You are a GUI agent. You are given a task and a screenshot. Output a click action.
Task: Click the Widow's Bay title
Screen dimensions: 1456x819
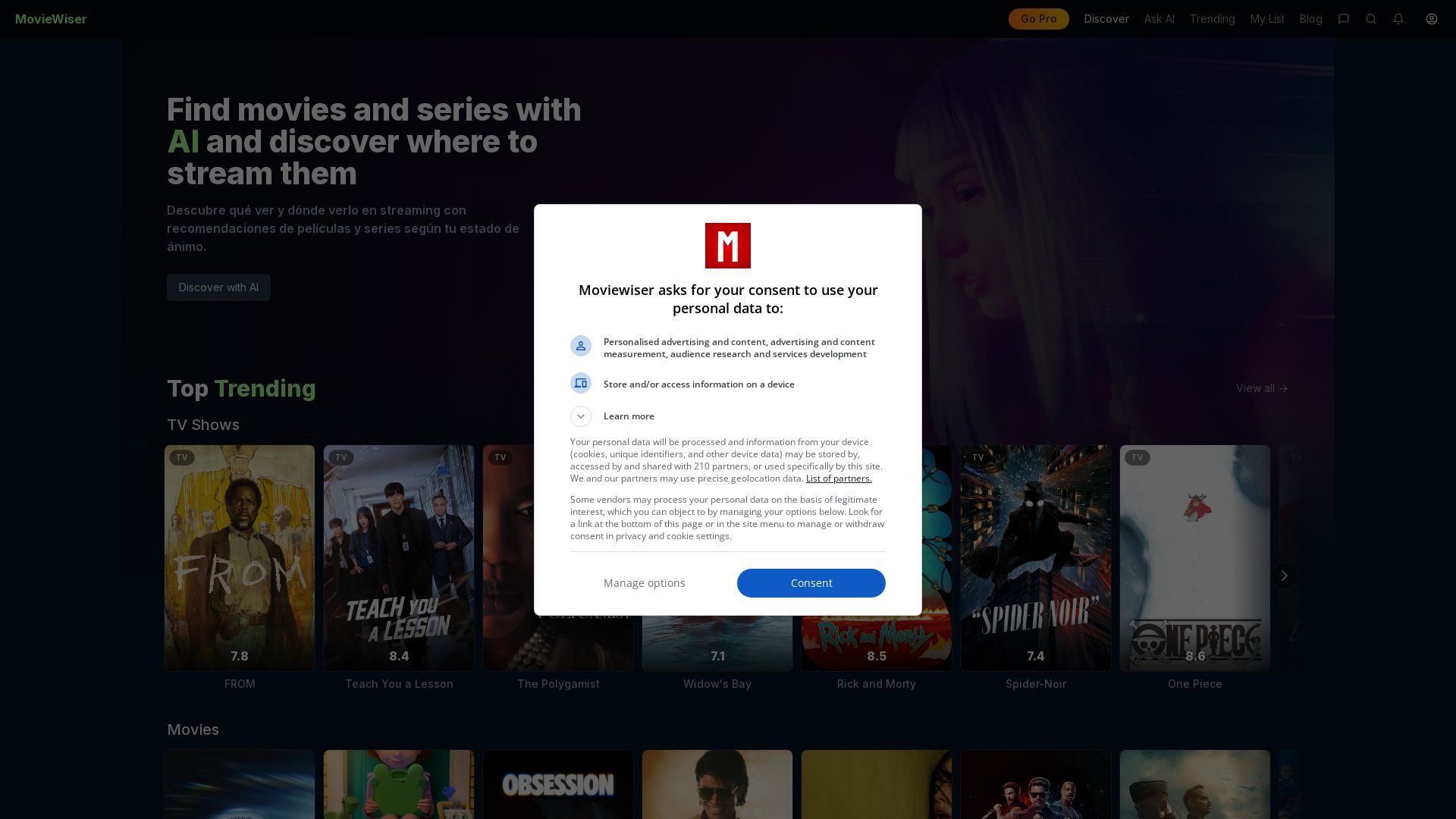[717, 684]
